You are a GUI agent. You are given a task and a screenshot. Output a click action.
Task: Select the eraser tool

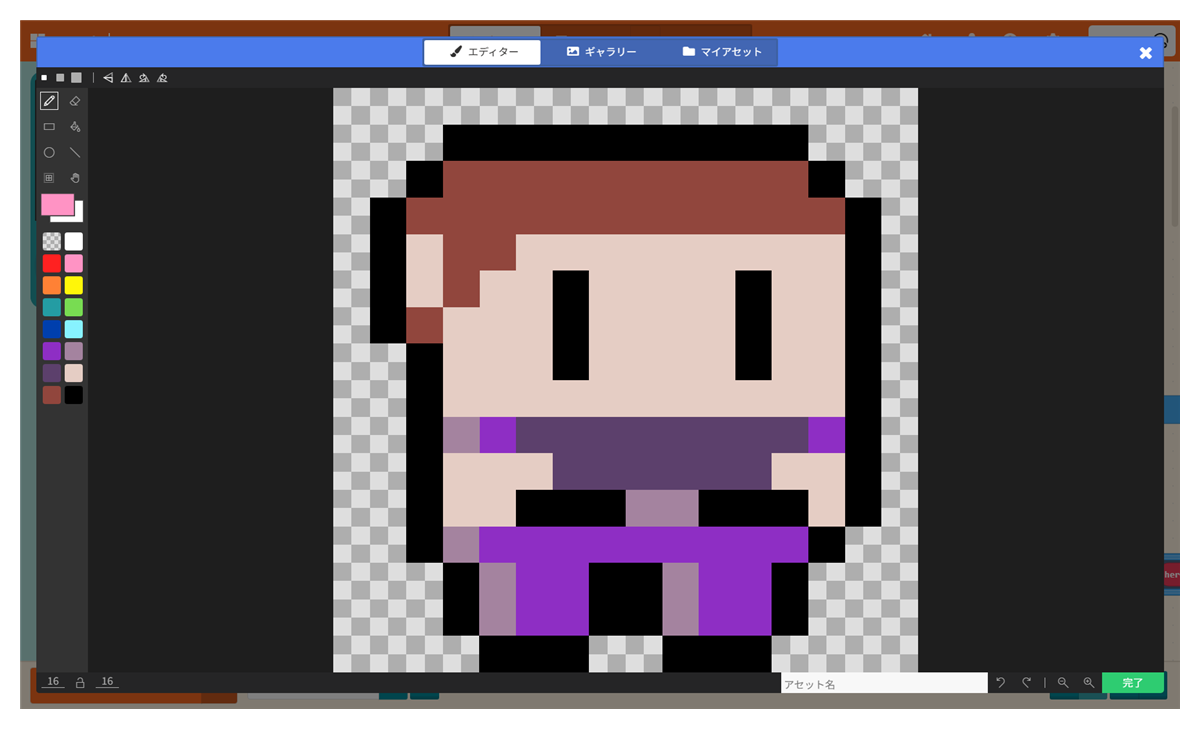75,101
